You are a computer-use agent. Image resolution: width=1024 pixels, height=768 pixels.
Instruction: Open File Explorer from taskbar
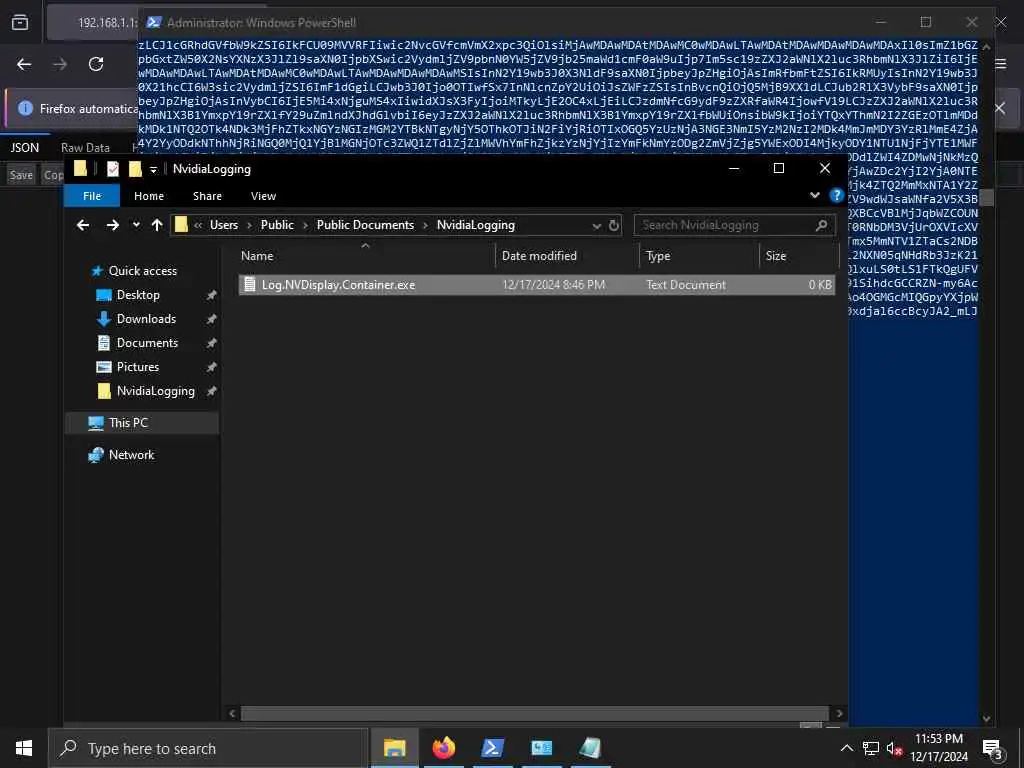[x=394, y=748]
